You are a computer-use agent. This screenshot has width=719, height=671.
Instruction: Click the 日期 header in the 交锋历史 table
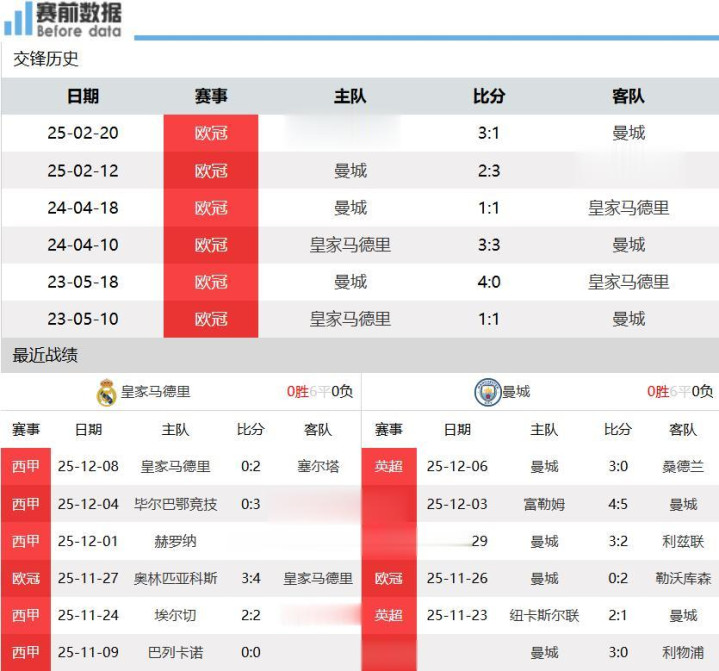tap(83, 96)
